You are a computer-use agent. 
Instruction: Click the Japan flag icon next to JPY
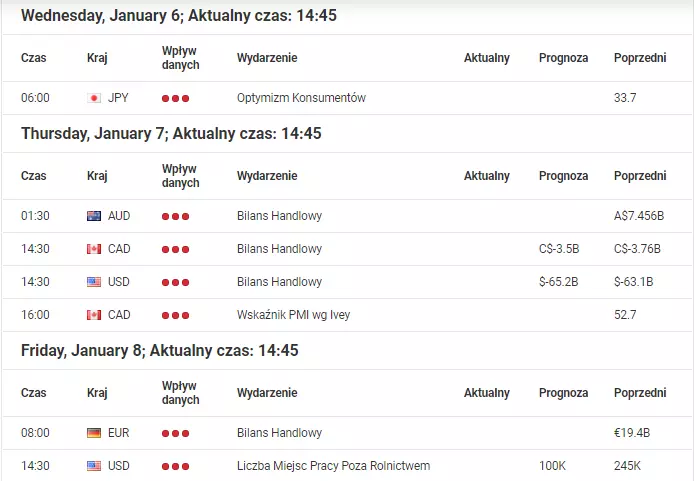tap(94, 98)
